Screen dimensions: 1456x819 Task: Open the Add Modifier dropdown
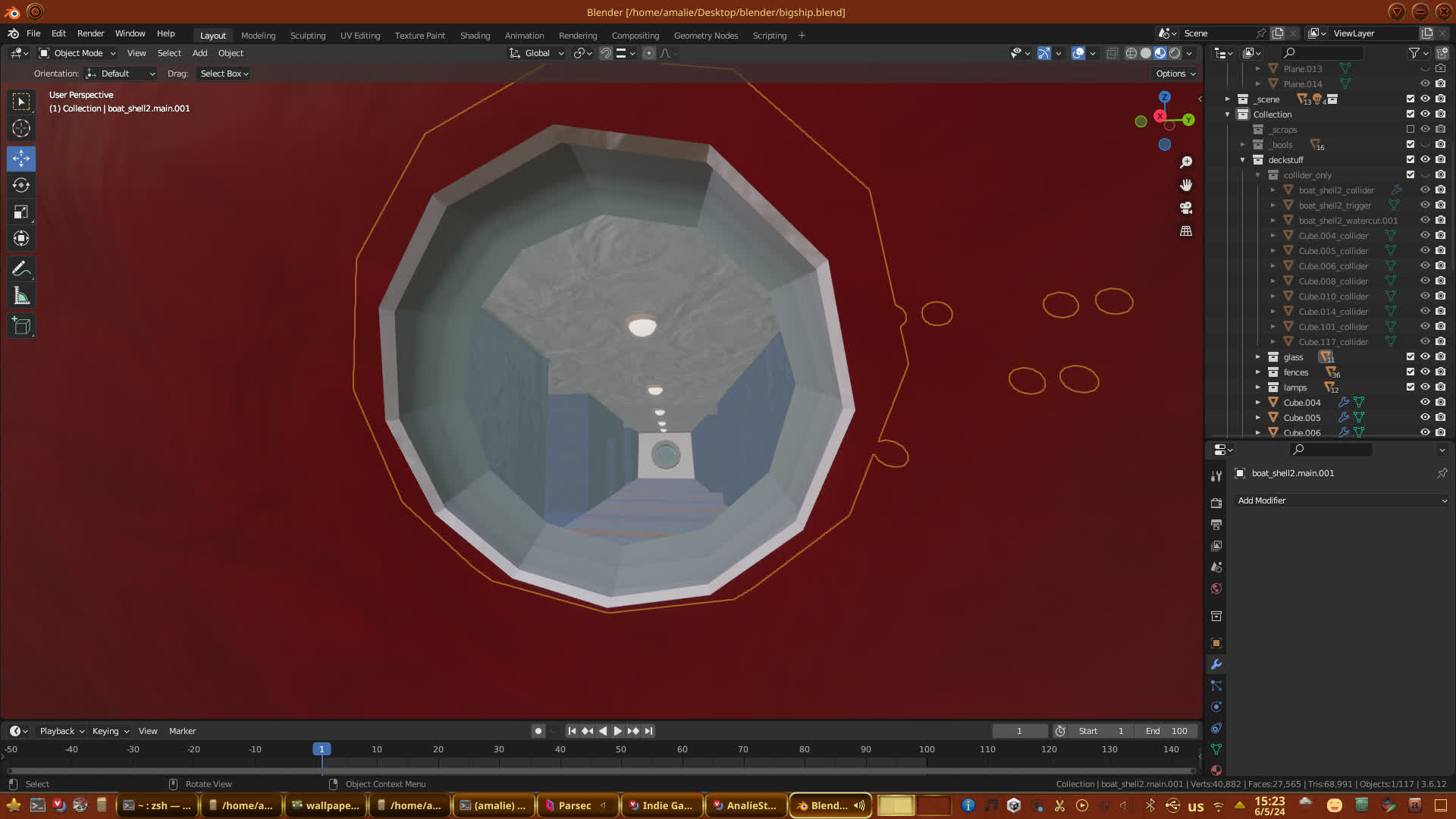[1341, 500]
